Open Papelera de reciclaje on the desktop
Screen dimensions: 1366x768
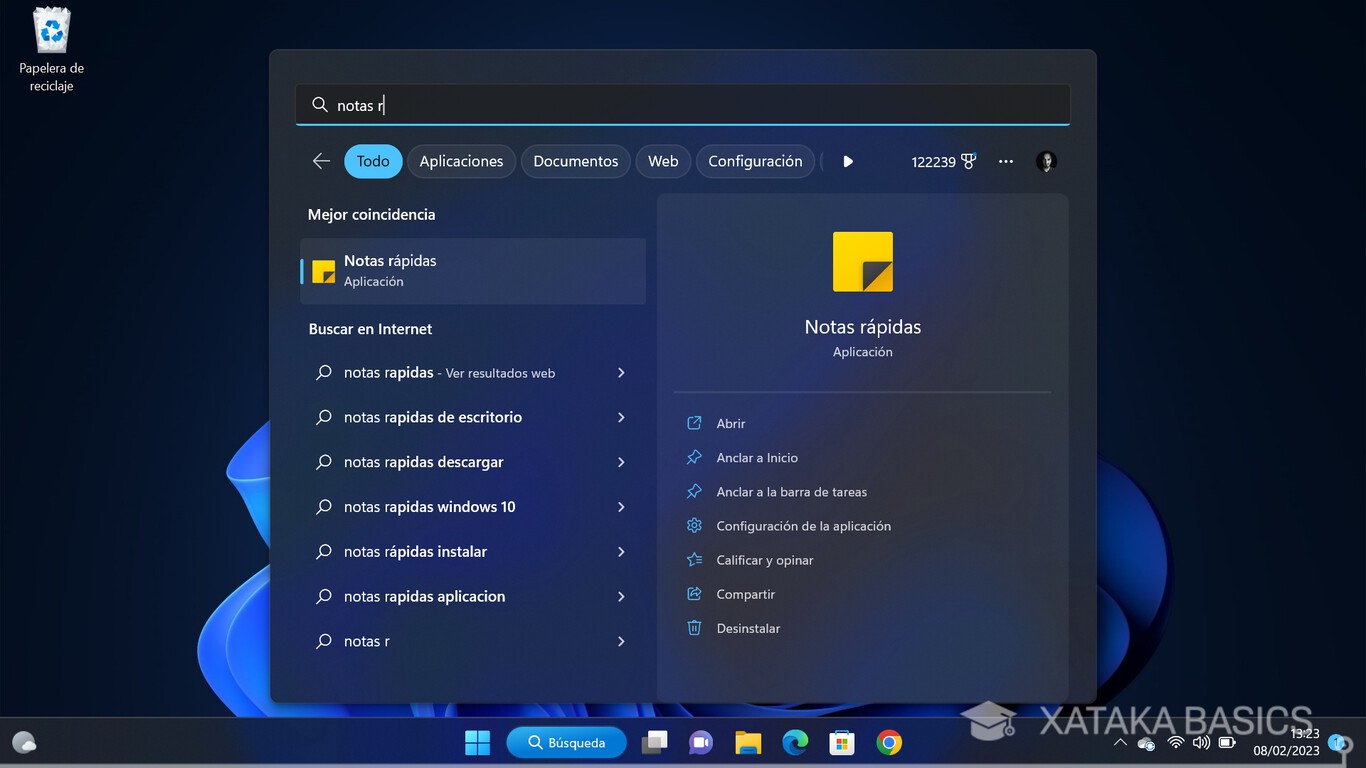(51, 30)
